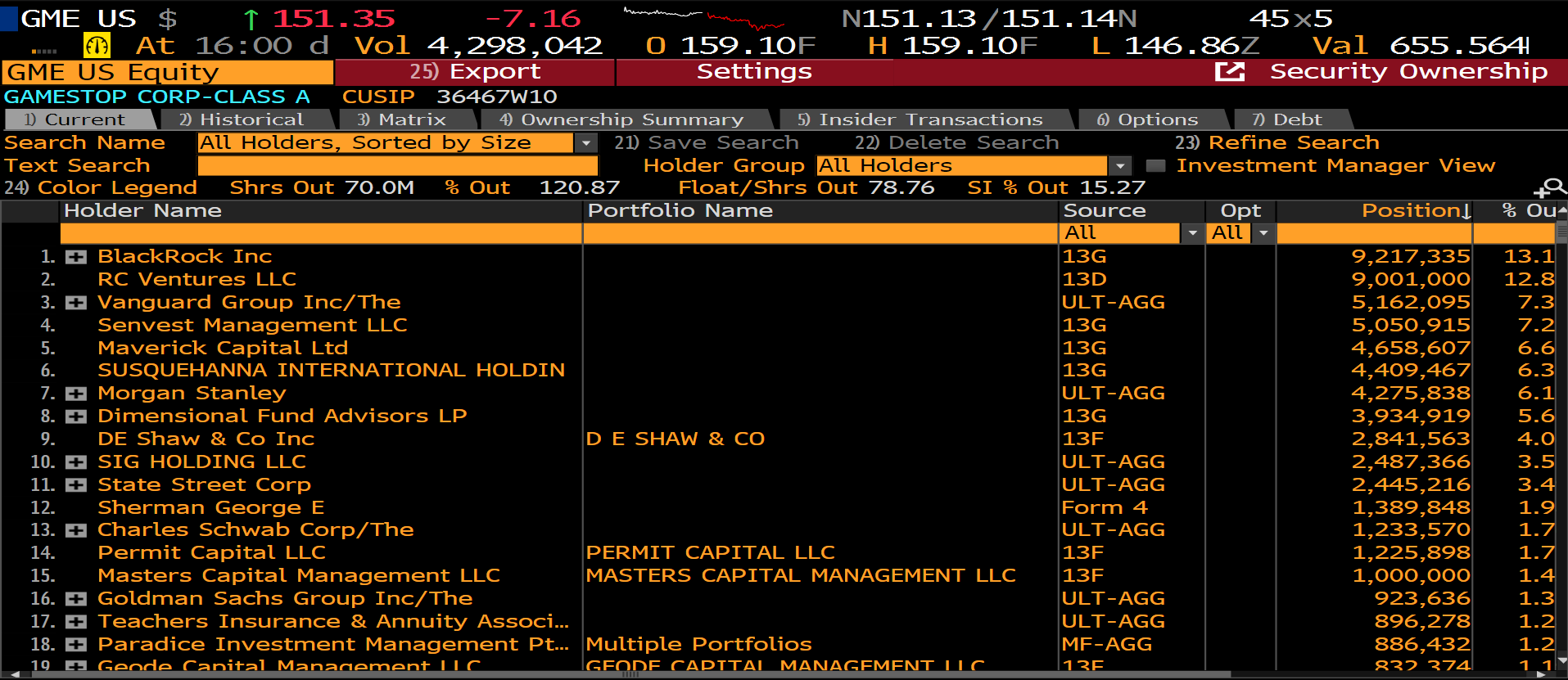1568x680 pixels.
Task: Toggle Investment Manager View checkbox
Action: pyautogui.click(x=1155, y=166)
